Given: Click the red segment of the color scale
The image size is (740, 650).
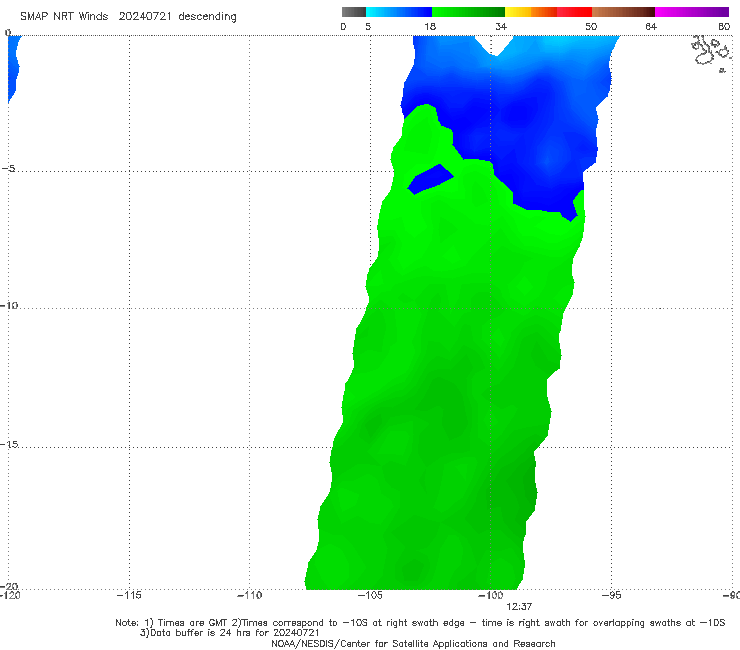Looking at the screenshot, I should [574, 12].
